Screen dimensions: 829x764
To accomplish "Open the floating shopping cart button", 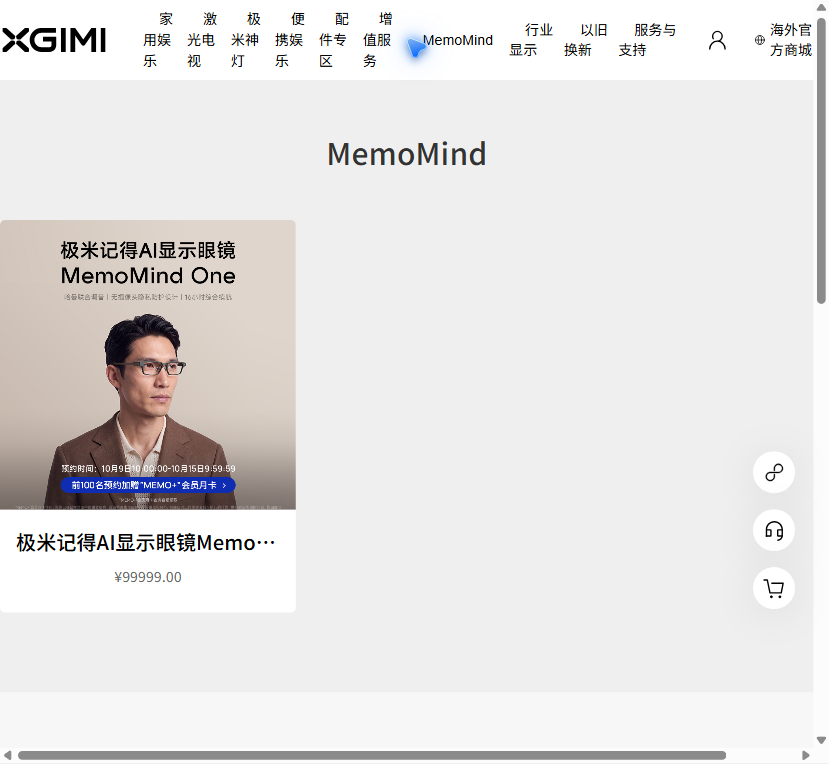I will [773, 588].
